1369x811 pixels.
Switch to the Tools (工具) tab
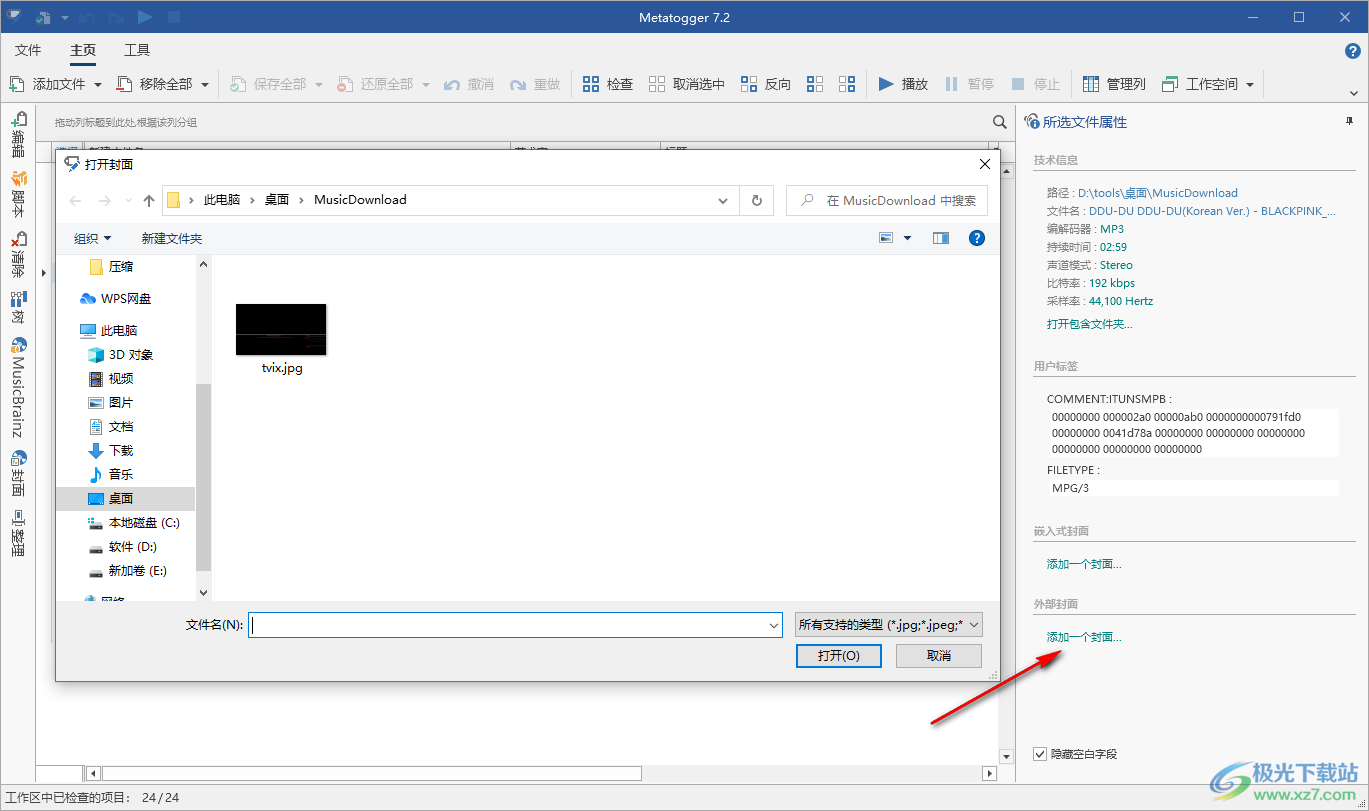coord(137,50)
